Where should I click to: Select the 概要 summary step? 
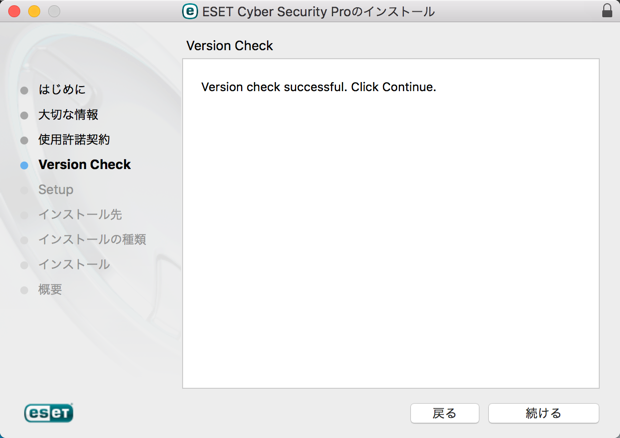point(50,289)
